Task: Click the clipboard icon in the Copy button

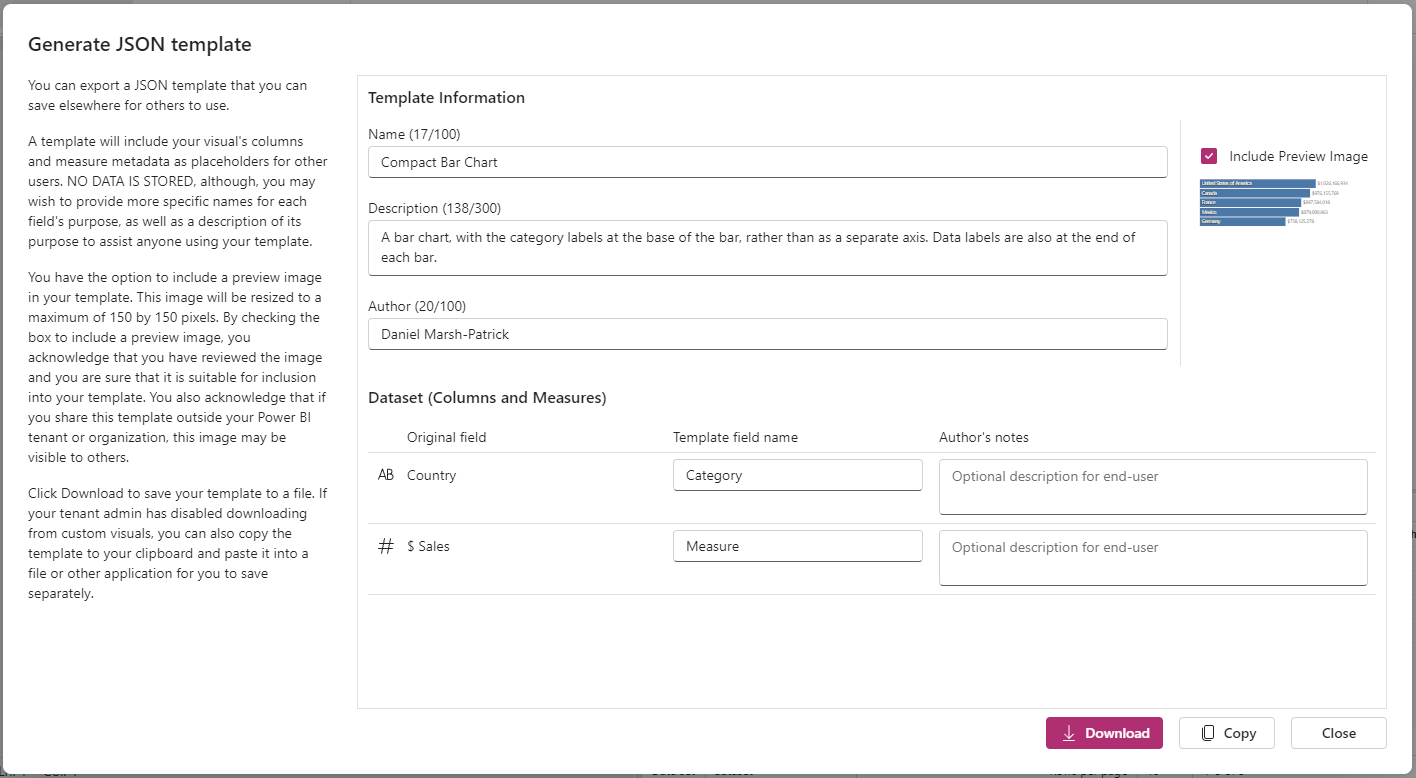Action: pyautogui.click(x=1208, y=733)
